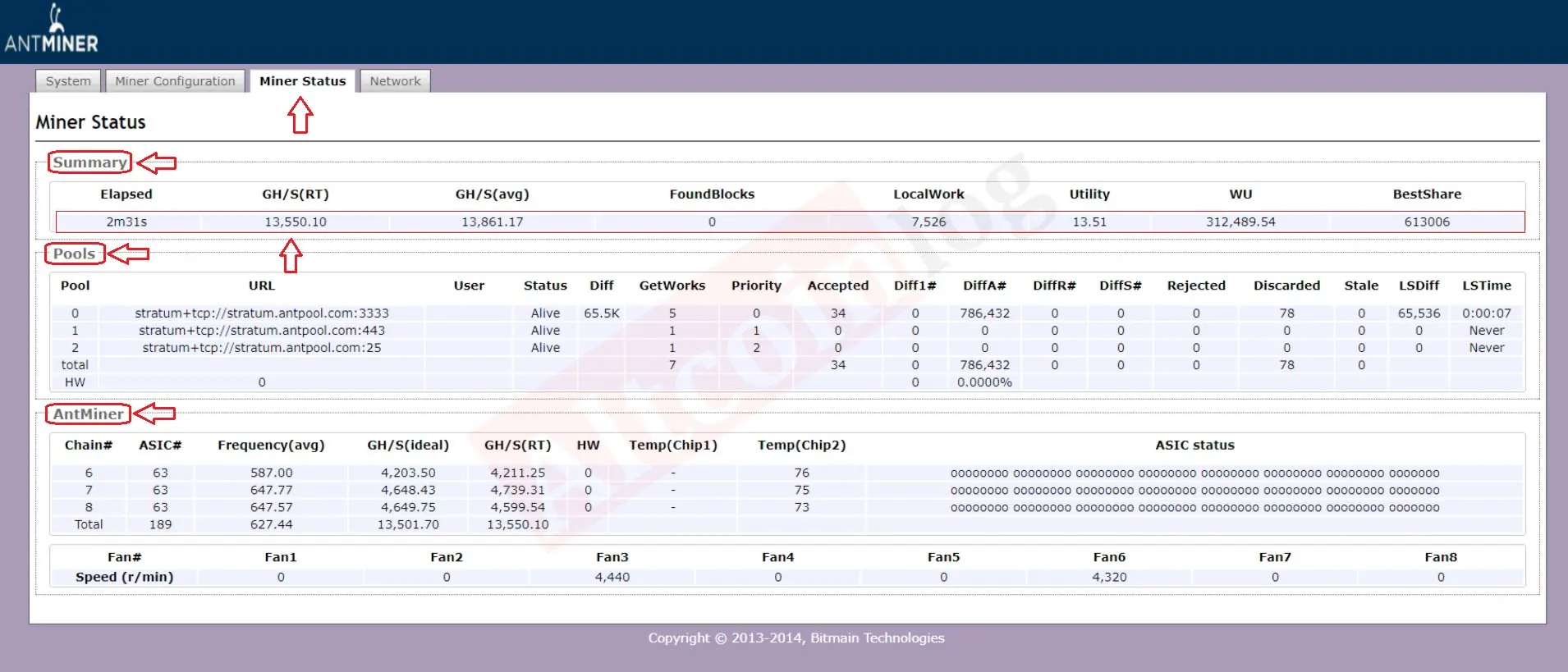Click the red up arrow below GH/S(RT) value

point(291,255)
